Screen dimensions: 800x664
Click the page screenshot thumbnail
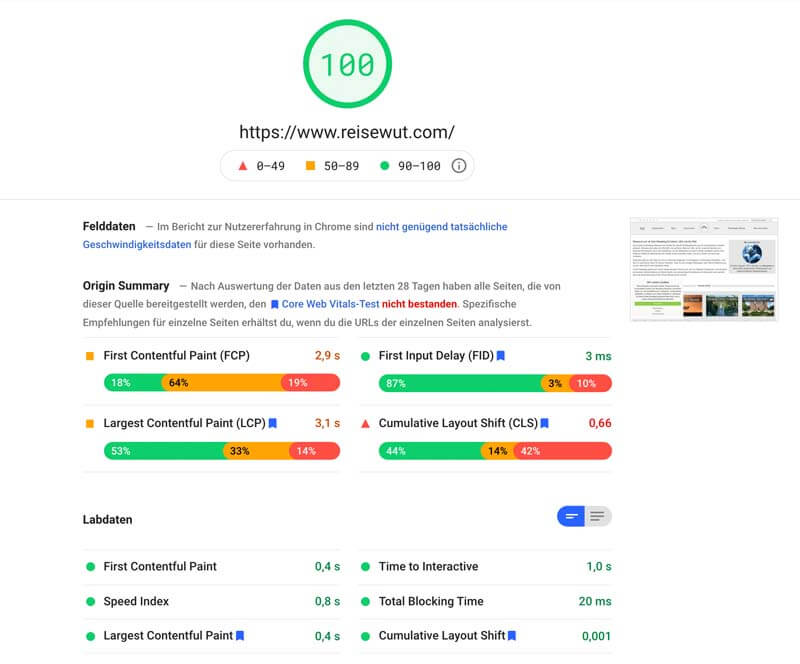704,269
